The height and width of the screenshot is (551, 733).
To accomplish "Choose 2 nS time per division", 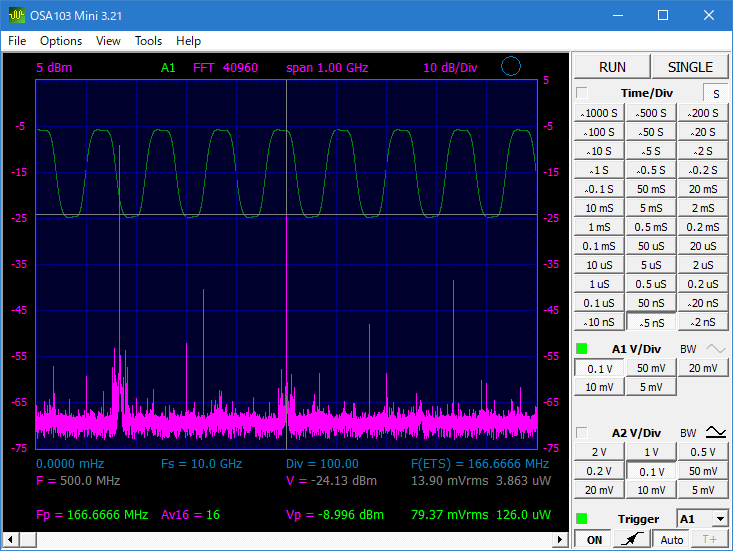I will [703, 322].
